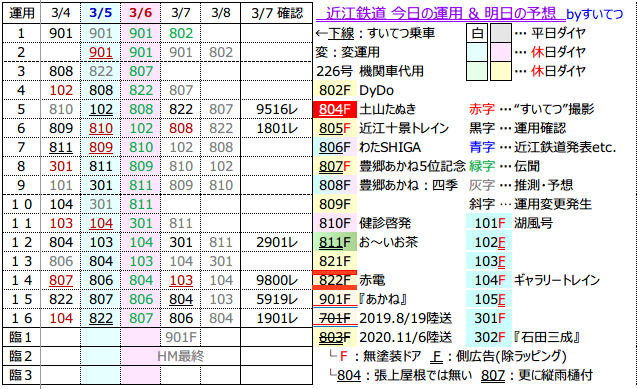
Task: Click the 821F legend cell
Action: click(x=335, y=261)
